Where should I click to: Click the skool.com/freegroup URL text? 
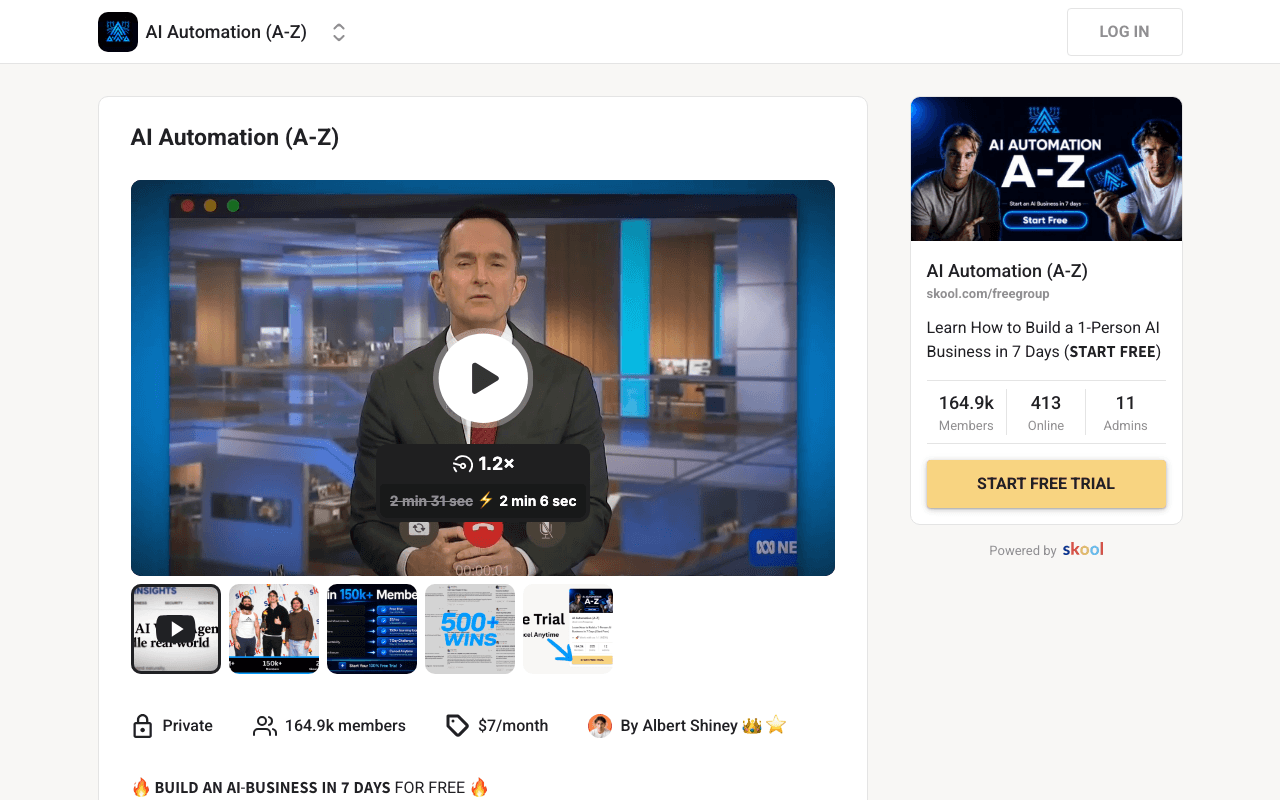point(988,294)
